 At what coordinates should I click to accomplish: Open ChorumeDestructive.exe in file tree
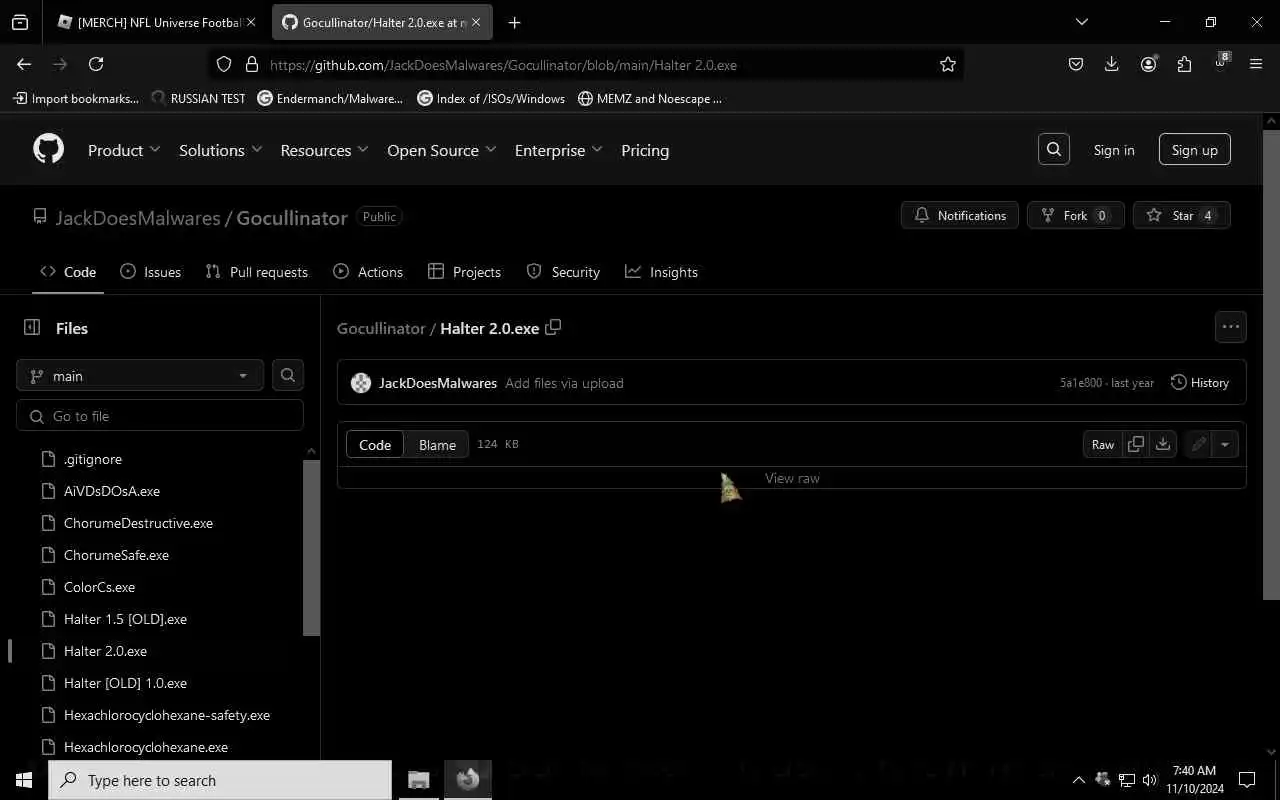click(x=138, y=523)
